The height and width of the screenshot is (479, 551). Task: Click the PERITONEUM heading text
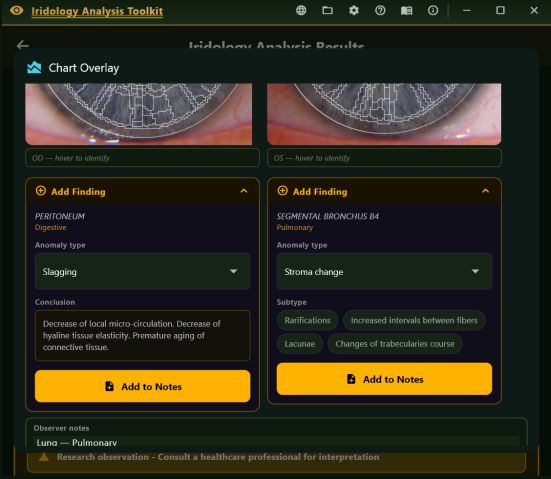[x=60, y=216]
